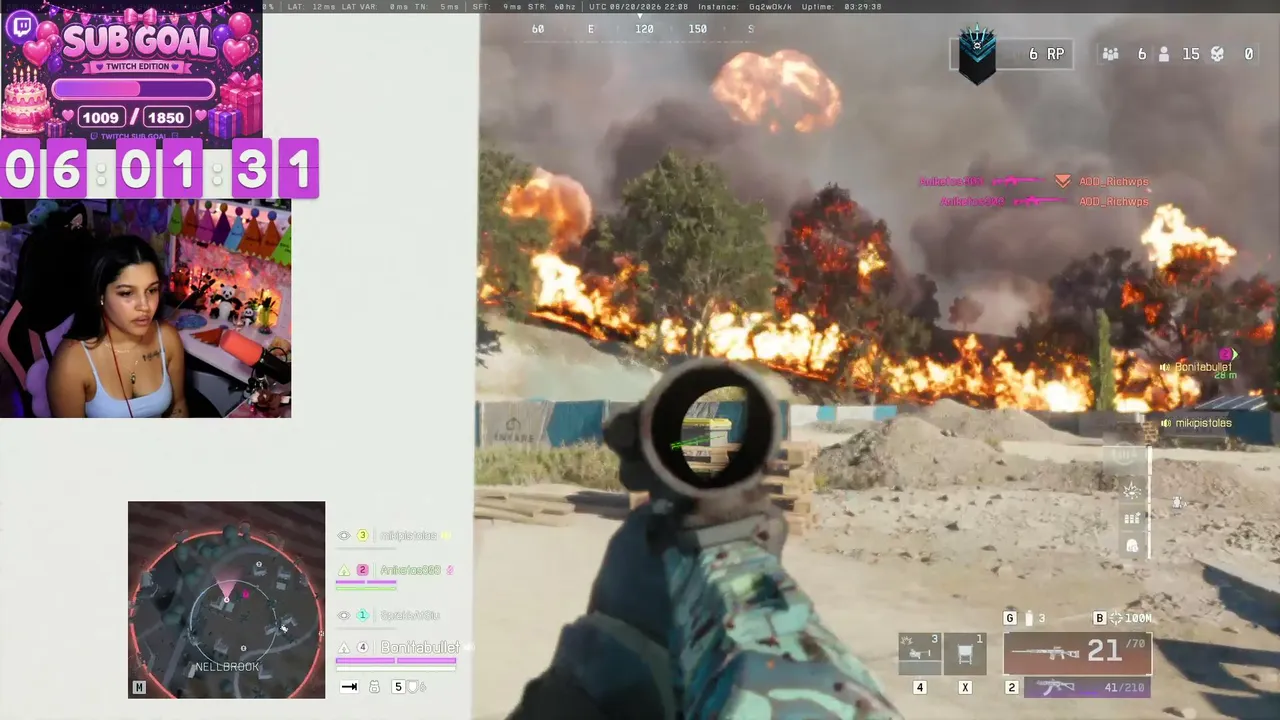This screenshot has height=720, width=1280.
Task: Toggle the eye spectate icon for mikipistolas
Action: click(344, 536)
